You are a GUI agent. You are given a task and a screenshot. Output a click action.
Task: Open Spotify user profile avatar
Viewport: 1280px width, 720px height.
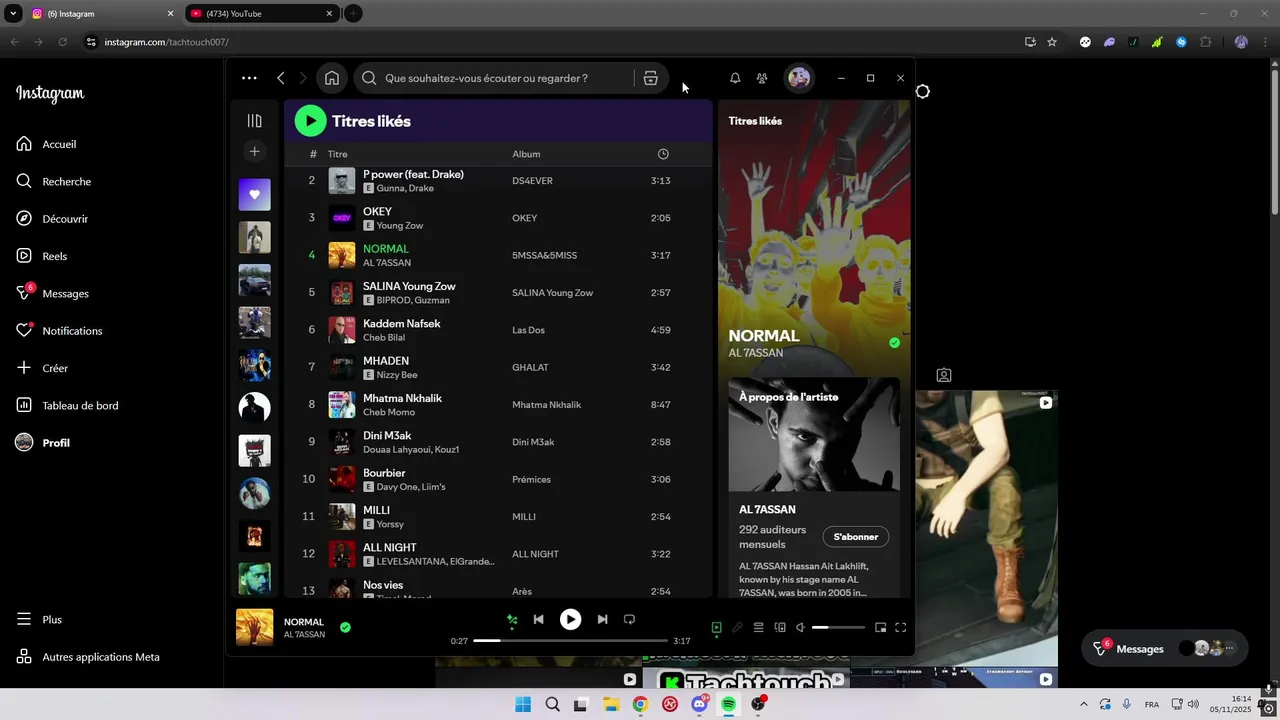pos(799,78)
